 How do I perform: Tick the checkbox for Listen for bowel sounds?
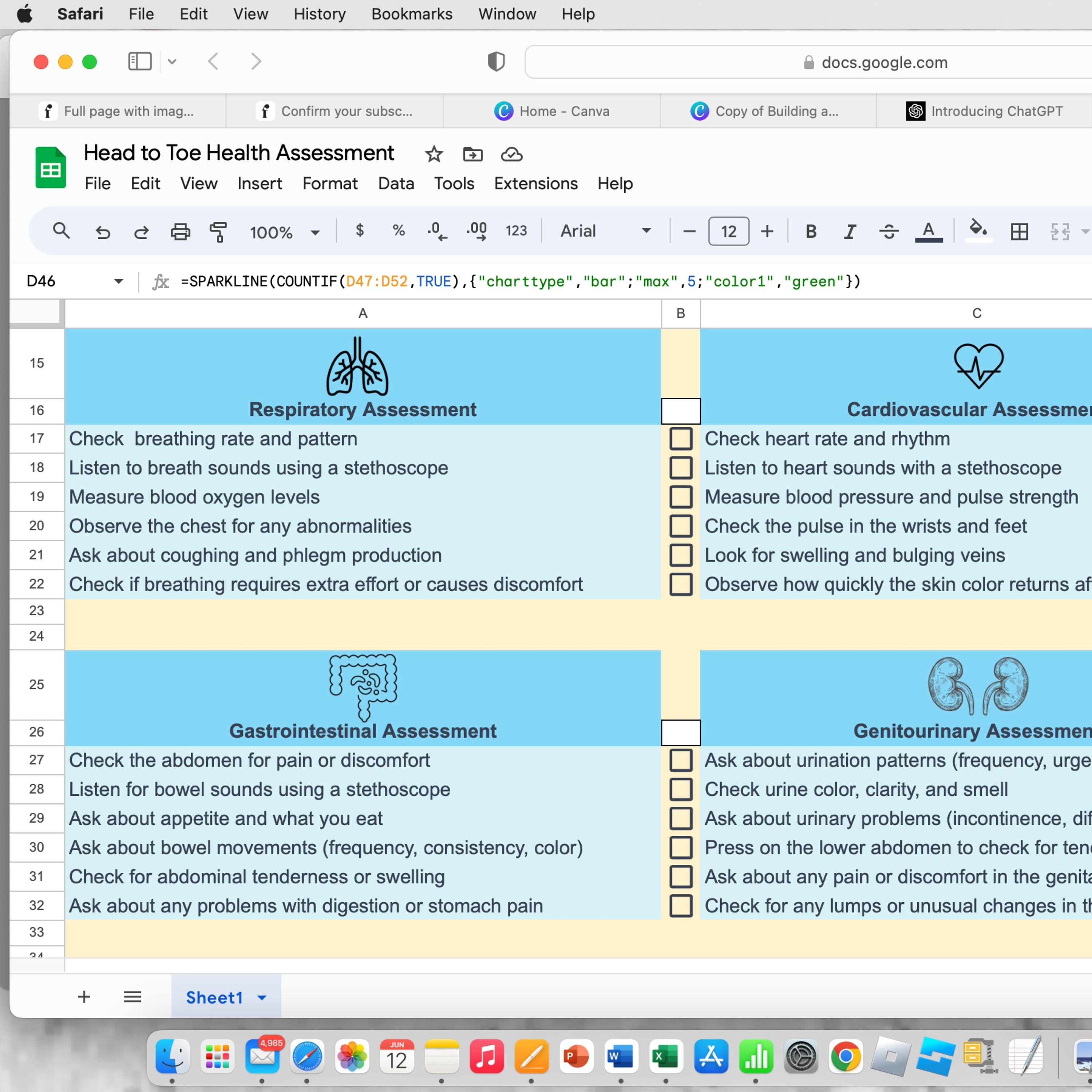click(681, 789)
